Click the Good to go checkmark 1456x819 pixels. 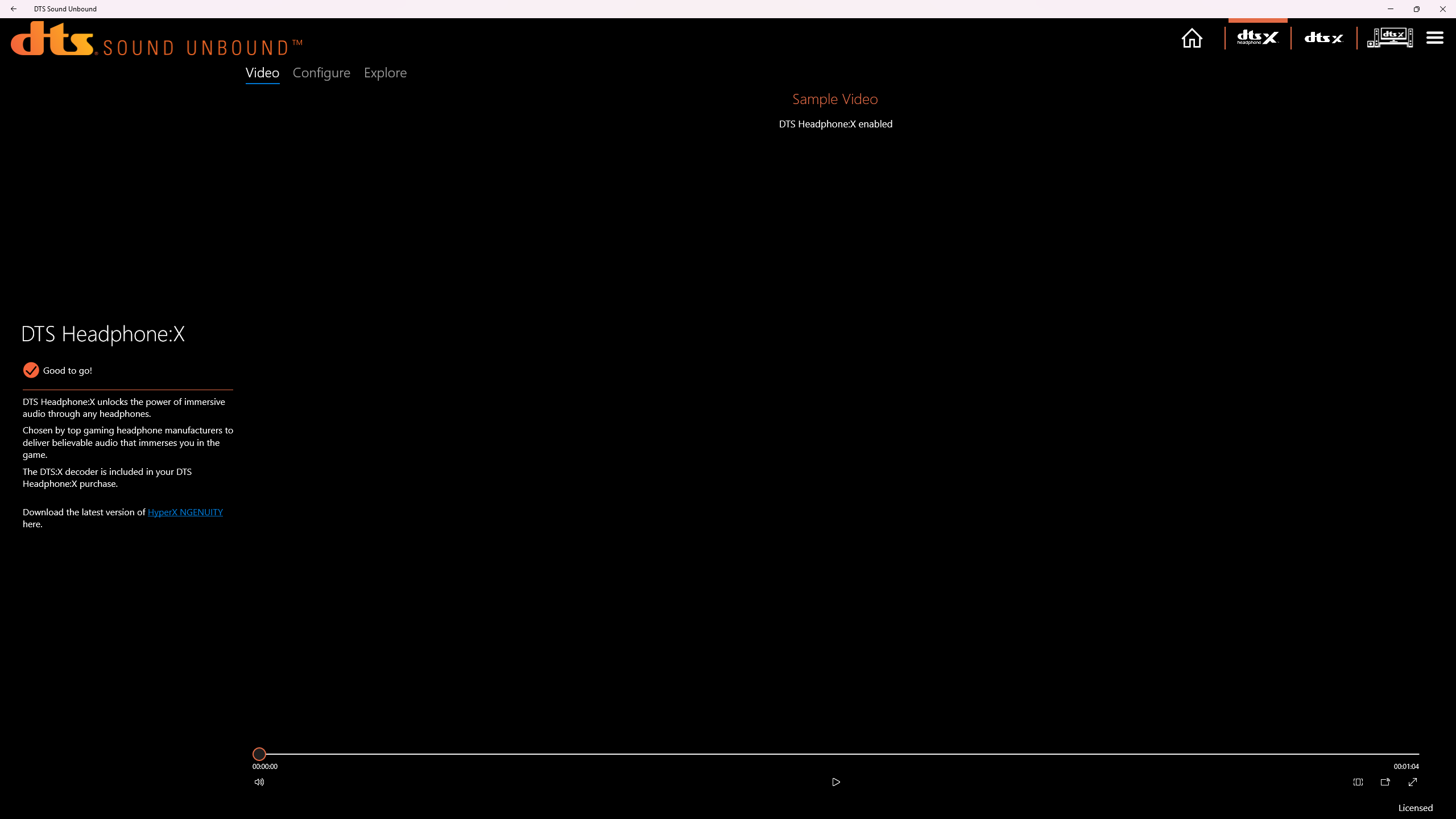[x=31, y=370]
